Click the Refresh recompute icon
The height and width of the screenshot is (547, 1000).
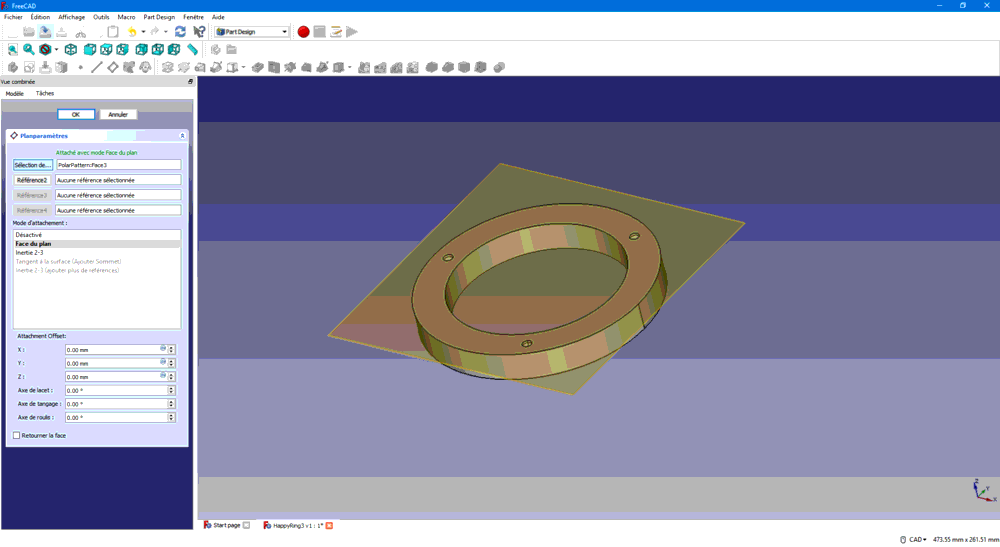(x=180, y=31)
